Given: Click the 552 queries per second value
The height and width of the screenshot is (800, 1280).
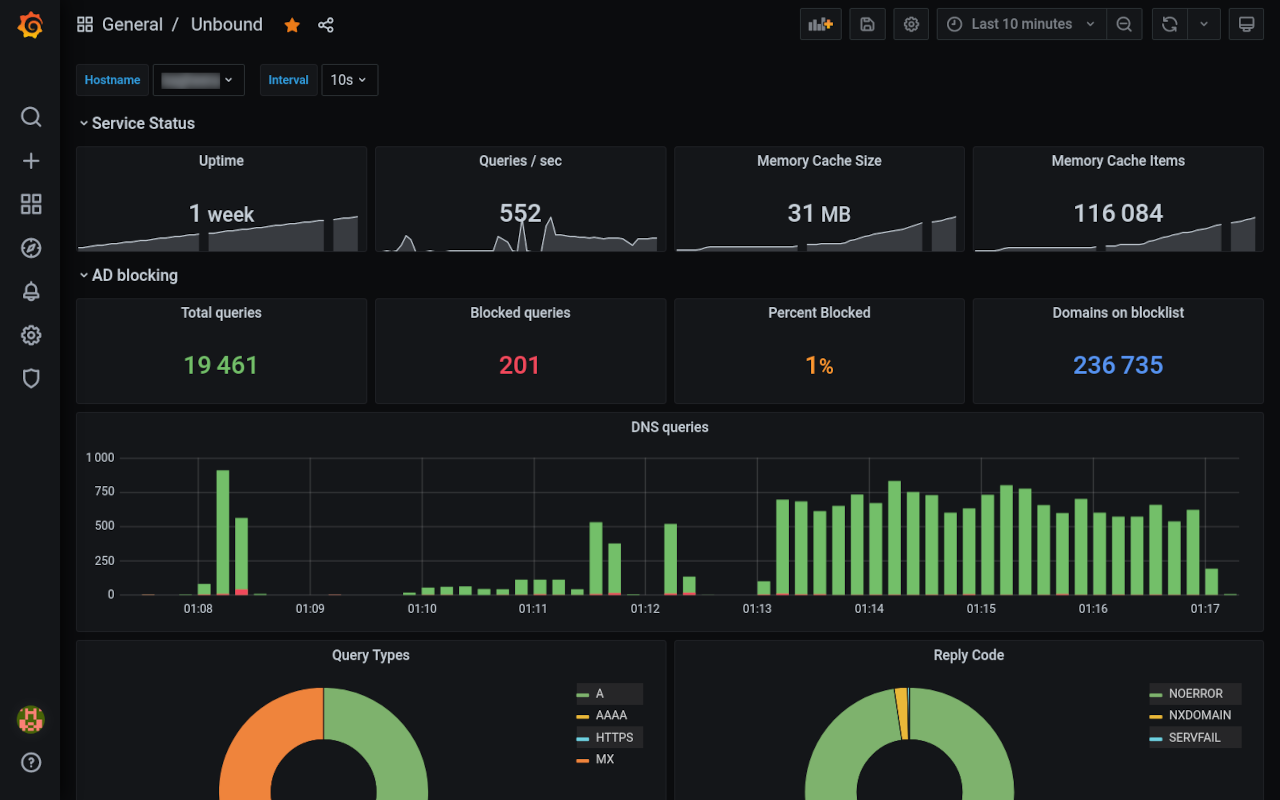Looking at the screenshot, I should pyautogui.click(x=520, y=213).
